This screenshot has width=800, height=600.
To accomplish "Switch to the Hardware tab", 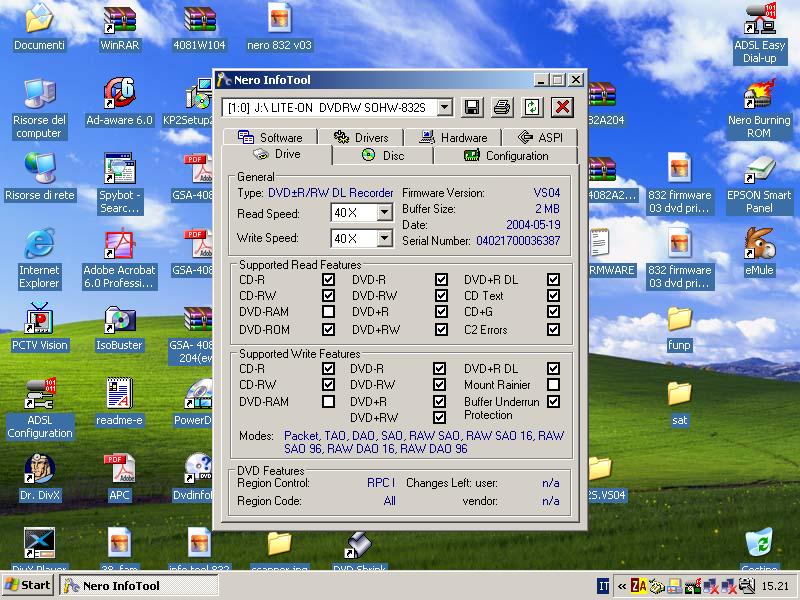I will [453, 137].
